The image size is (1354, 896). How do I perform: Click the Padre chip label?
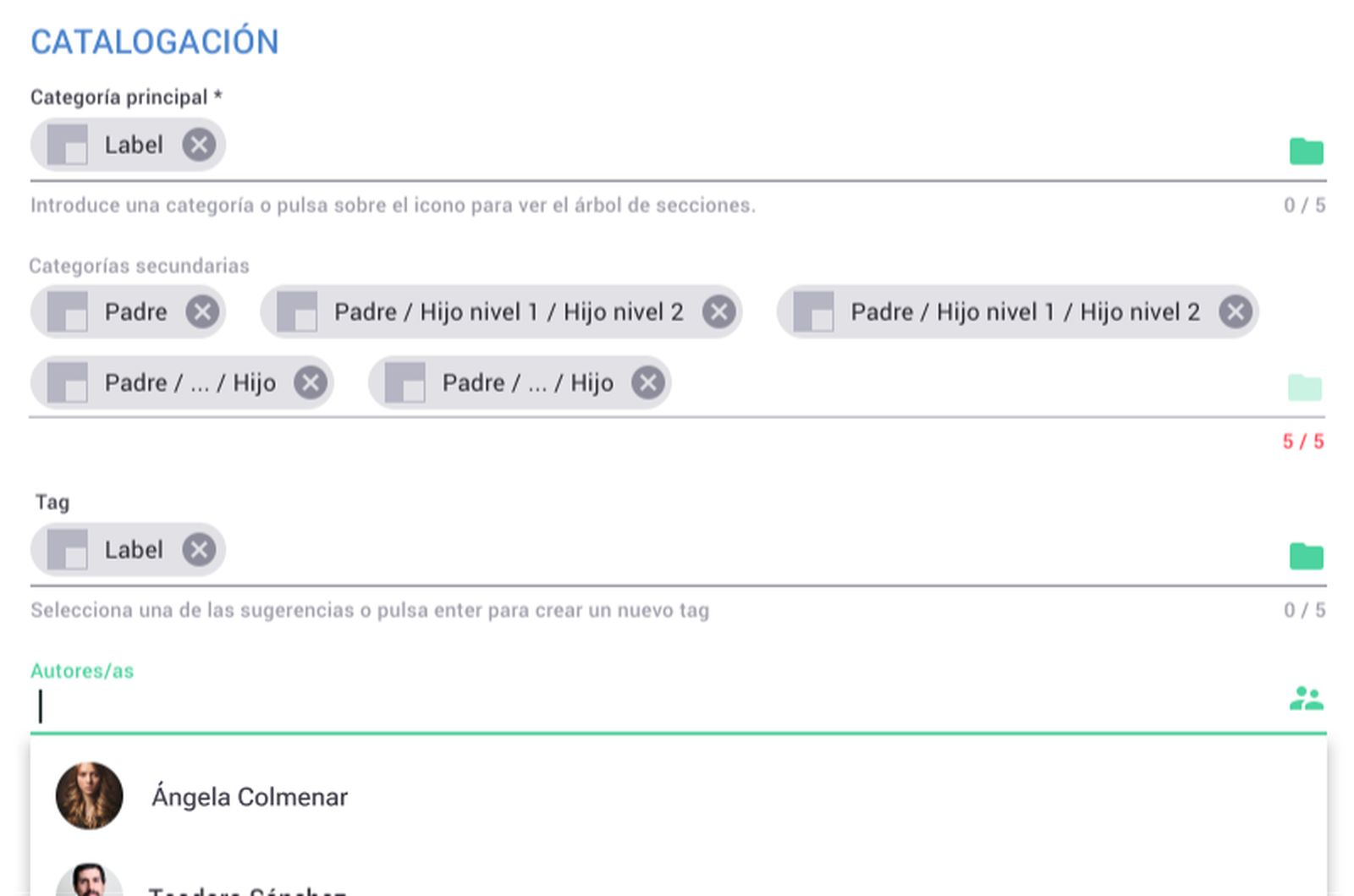[135, 312]
